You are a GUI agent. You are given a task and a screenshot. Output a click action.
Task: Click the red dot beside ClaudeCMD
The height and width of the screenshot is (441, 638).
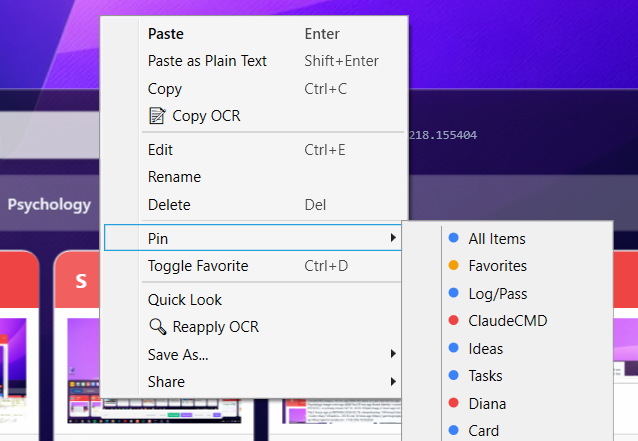point(453,321)
